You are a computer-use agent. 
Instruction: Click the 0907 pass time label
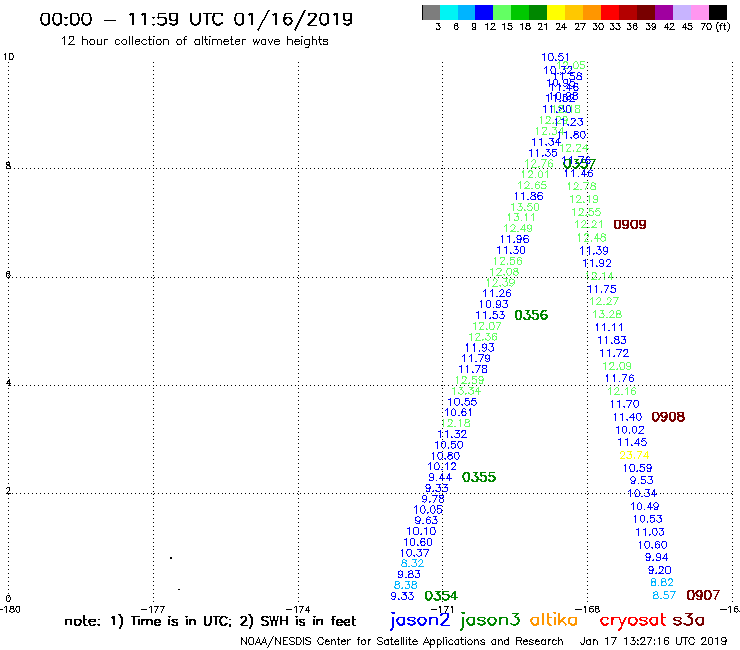click(x=703, y=595)
